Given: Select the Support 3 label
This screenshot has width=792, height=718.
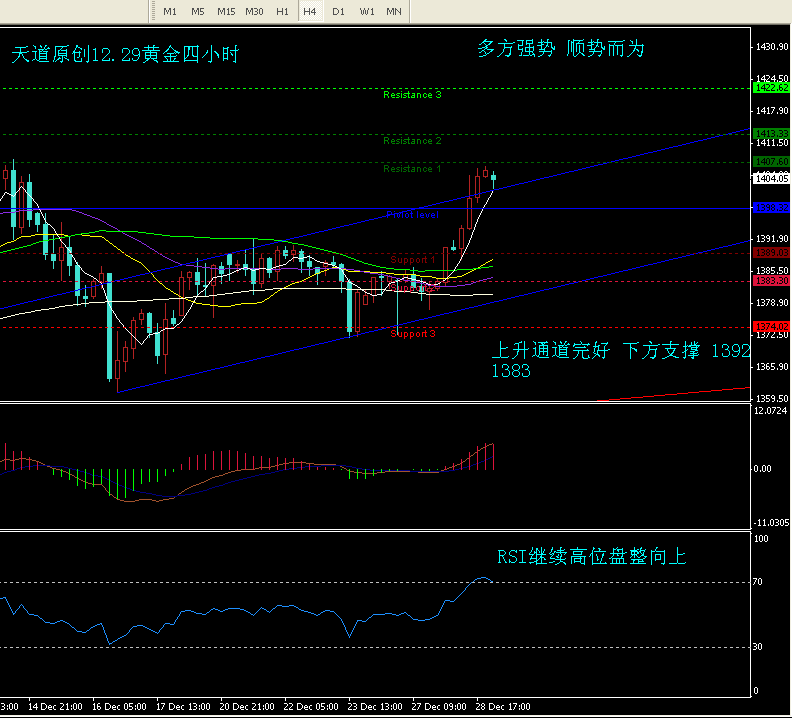Looking at the screenshot, I should pos(413,334).
